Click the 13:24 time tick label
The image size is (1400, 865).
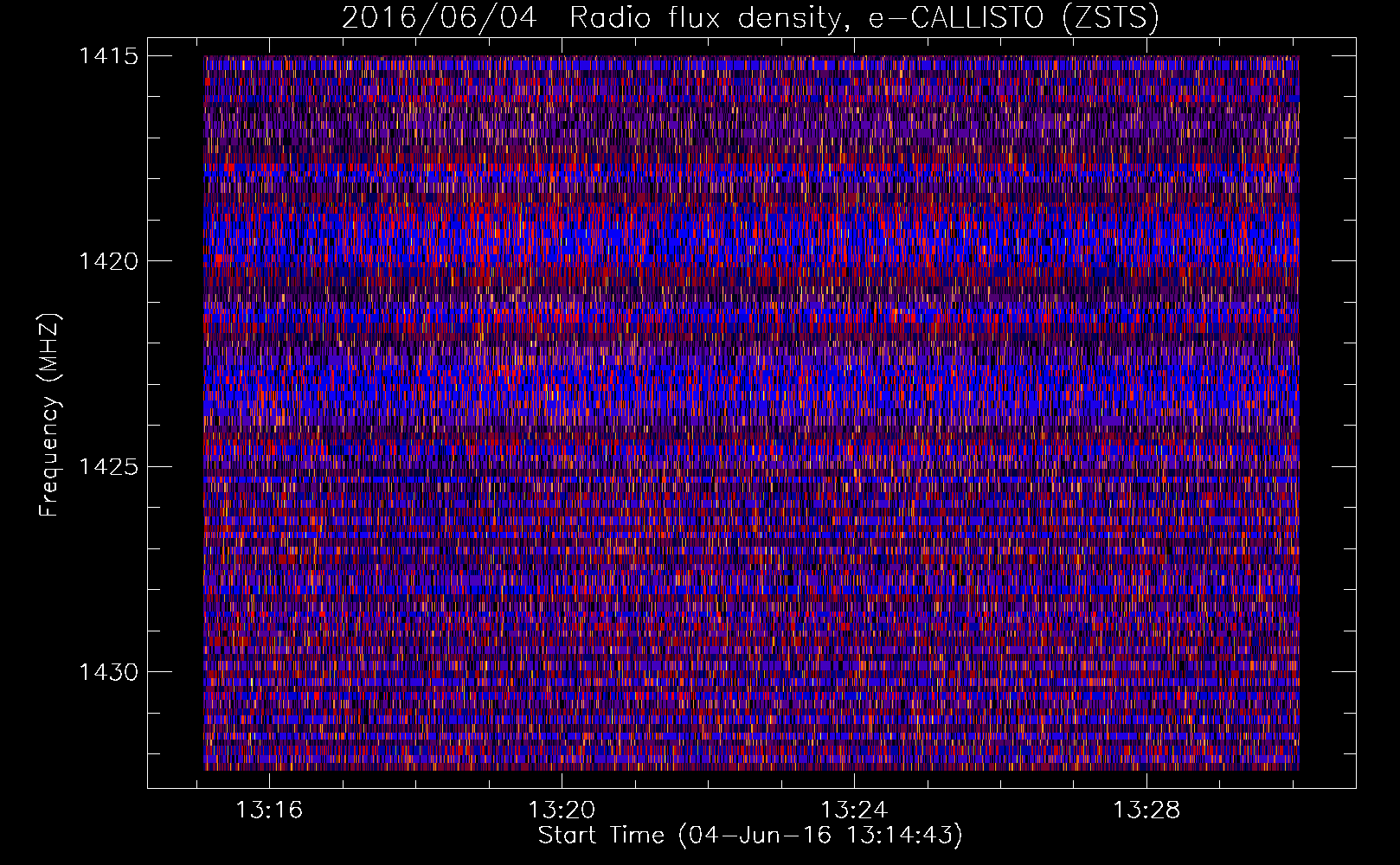[854, 811]
